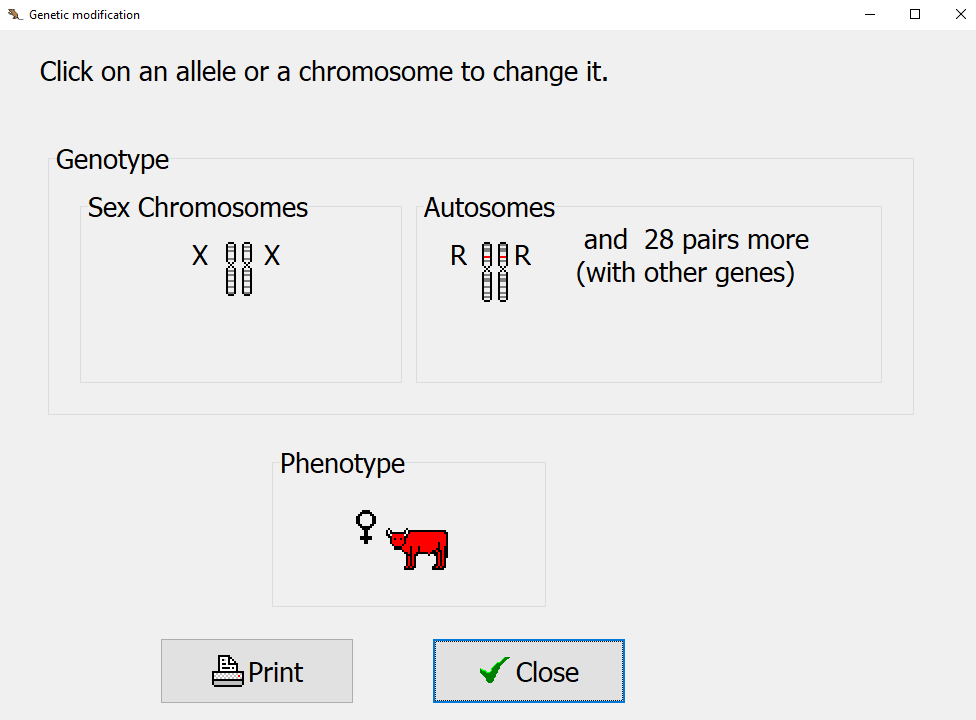The image size is (976, 720).
Task: Click the right X sex chromosome icon
Action: (247, 269)
